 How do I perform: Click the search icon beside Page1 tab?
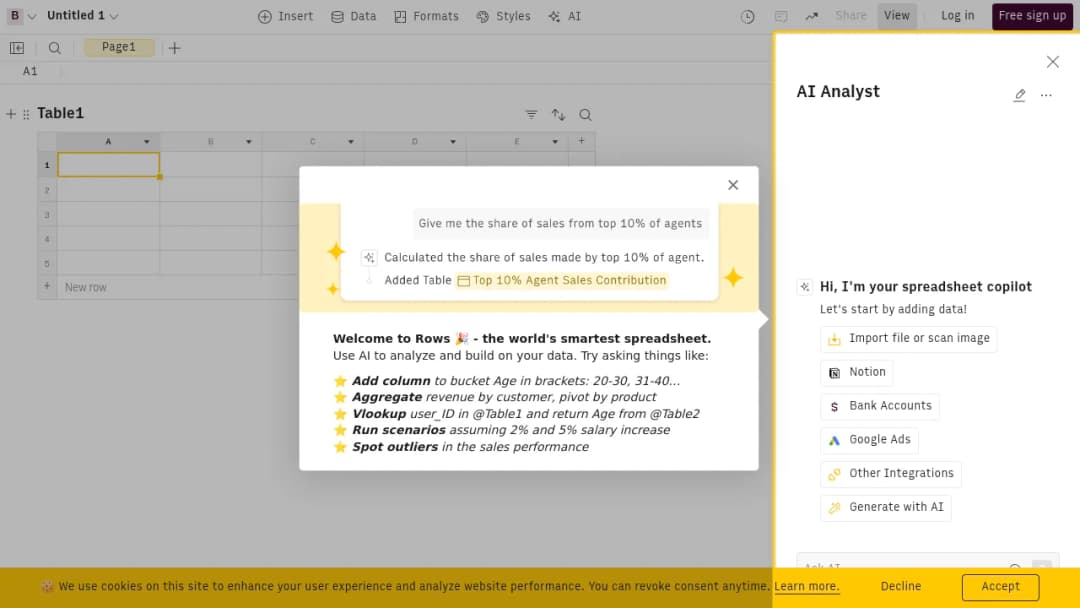[54, 48]
